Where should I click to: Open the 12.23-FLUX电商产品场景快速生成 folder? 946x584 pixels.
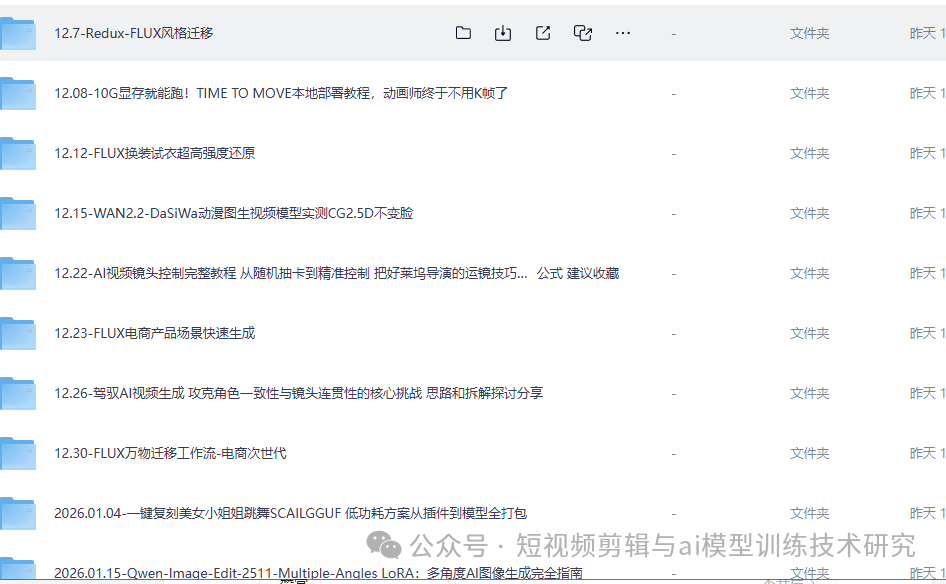155,333
